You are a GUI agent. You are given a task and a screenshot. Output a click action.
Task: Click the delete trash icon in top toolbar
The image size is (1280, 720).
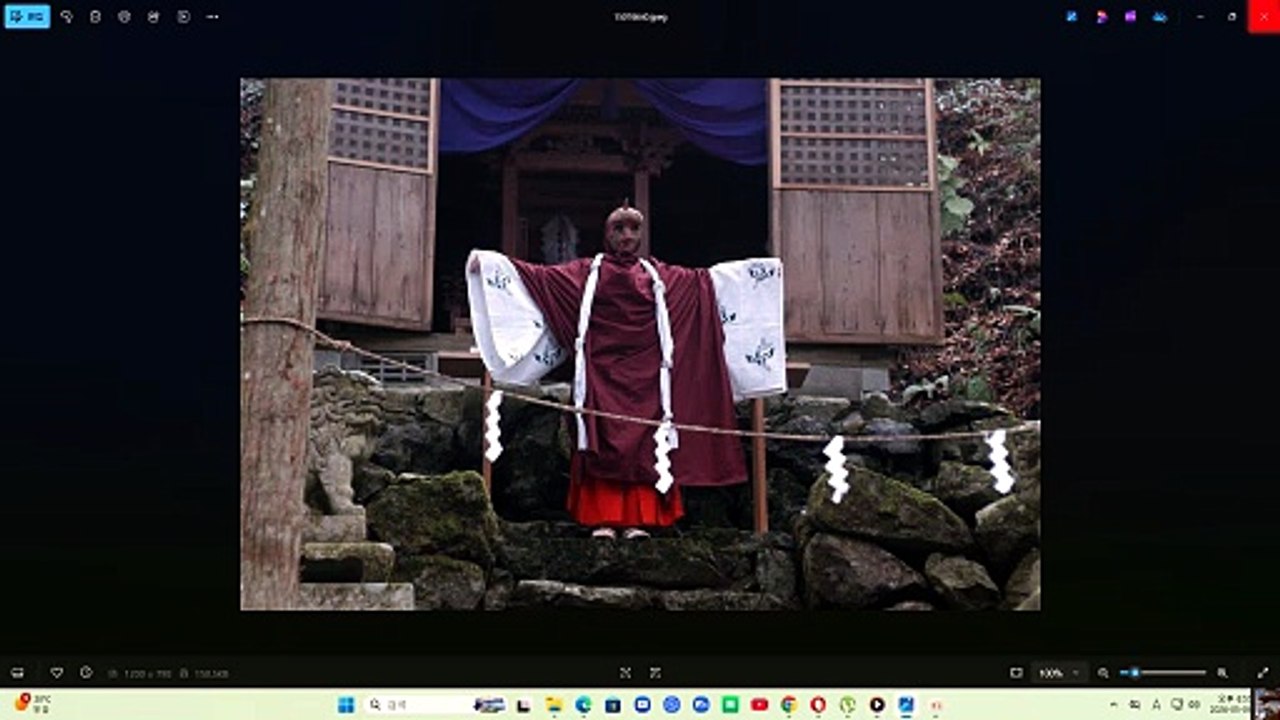[x=95, y=16]
